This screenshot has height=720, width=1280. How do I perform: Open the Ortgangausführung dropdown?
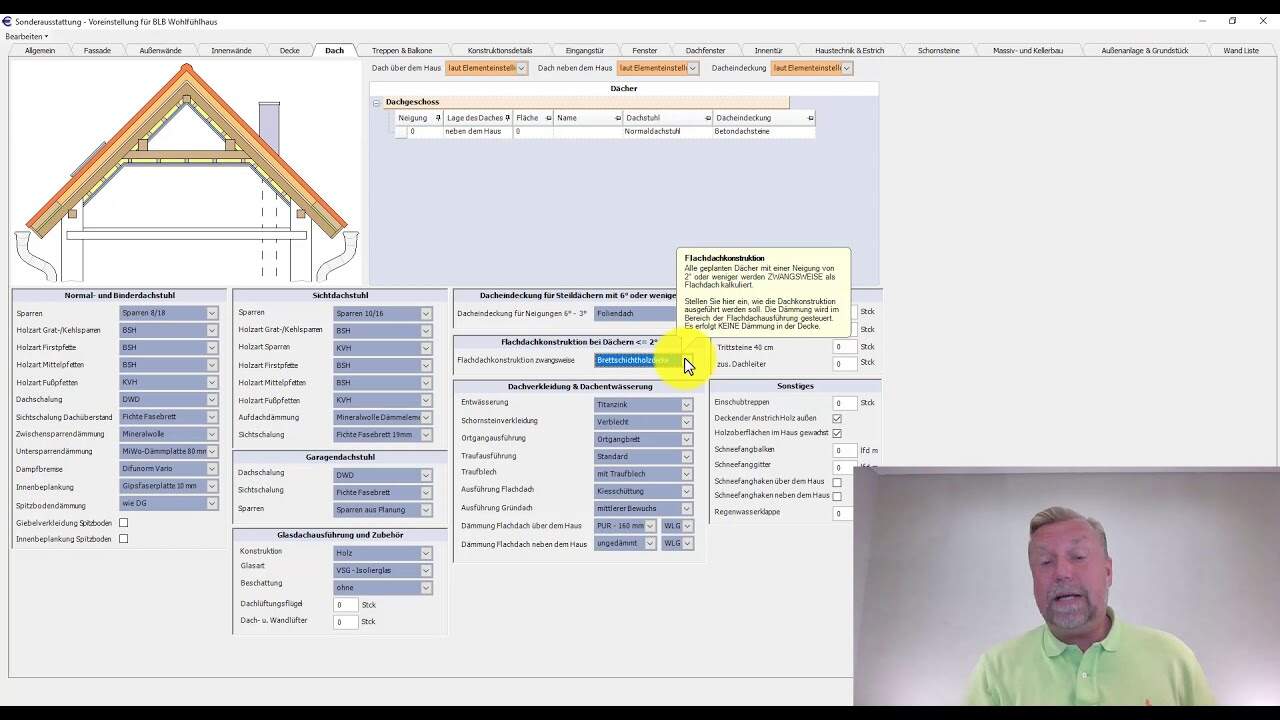pos(644,439)
